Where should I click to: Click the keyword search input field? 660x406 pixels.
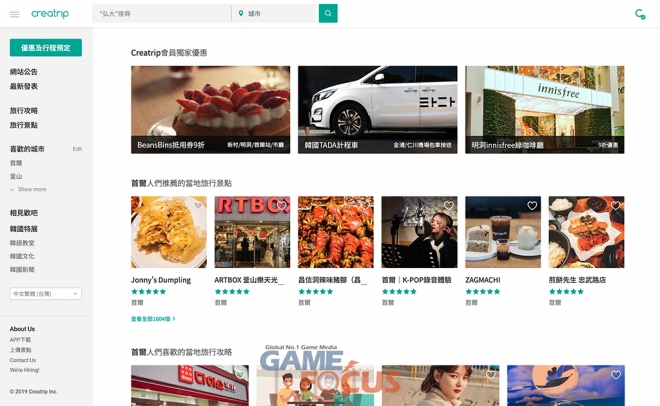tap(160, 14)
